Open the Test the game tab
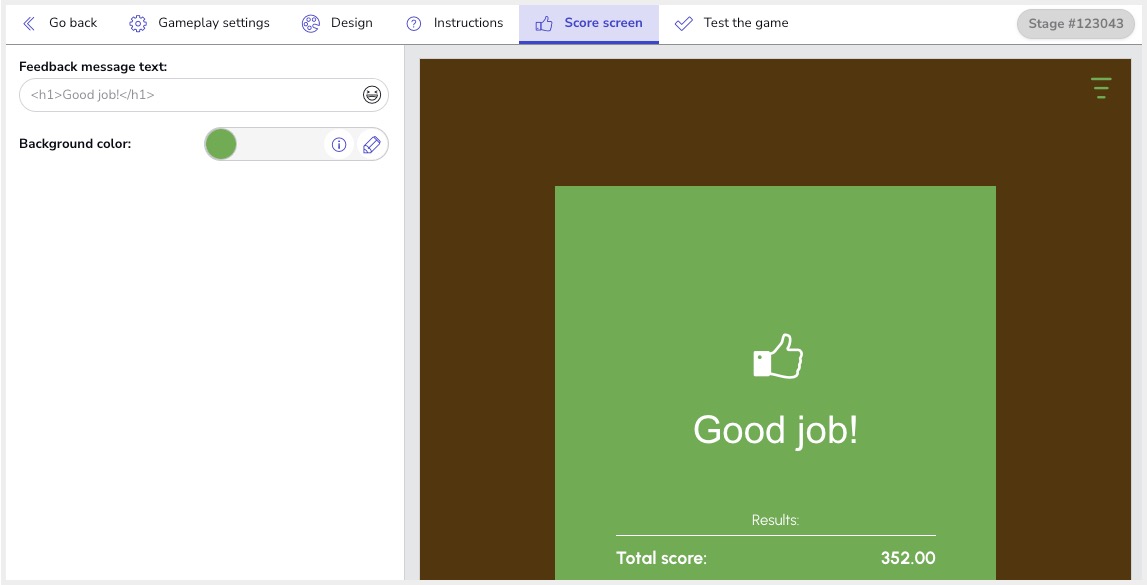The image size is (1147, 585). [732, 23]
